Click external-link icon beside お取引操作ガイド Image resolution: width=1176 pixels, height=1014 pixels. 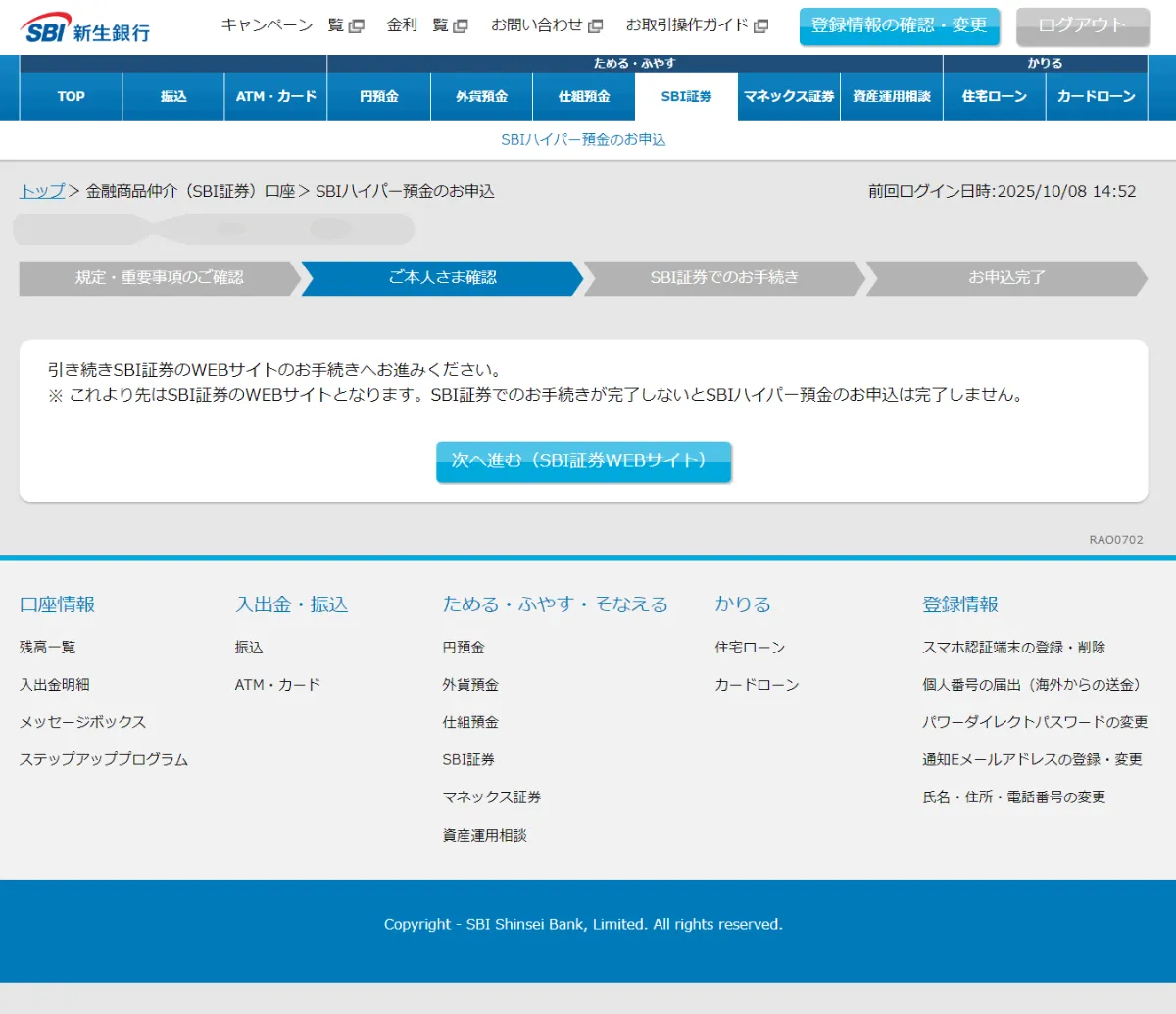(x=760, y=26)
